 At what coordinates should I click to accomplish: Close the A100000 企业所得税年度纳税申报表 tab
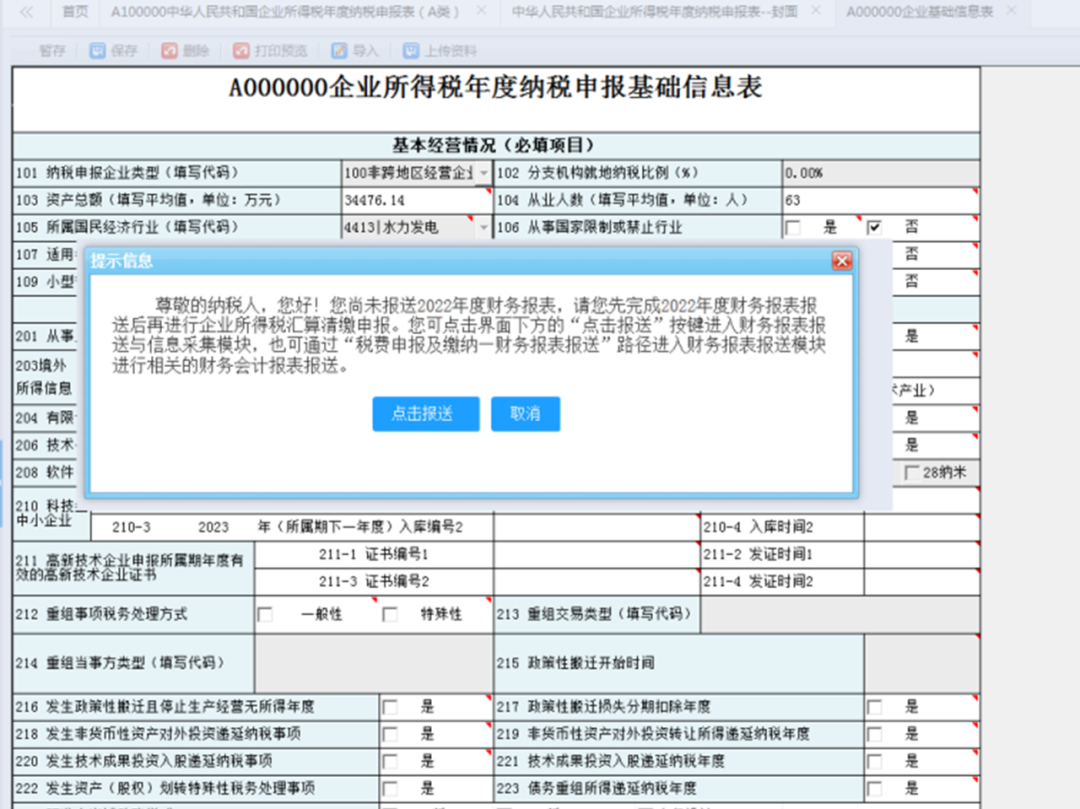[x=481, y=11]
